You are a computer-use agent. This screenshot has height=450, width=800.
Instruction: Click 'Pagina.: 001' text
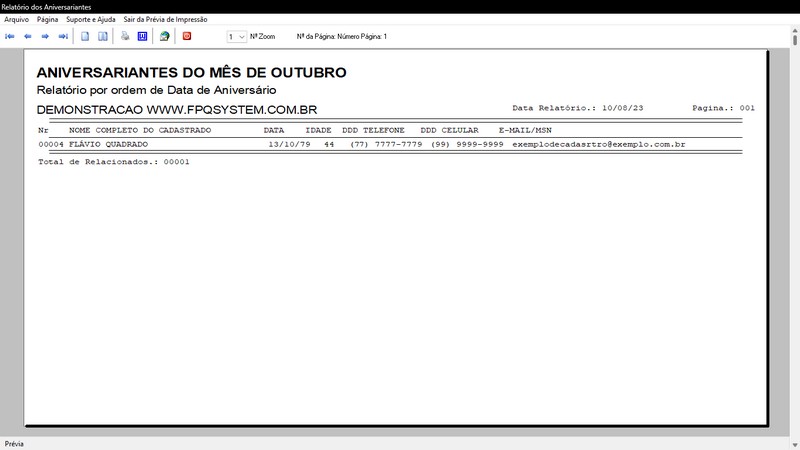pos(723,108)
